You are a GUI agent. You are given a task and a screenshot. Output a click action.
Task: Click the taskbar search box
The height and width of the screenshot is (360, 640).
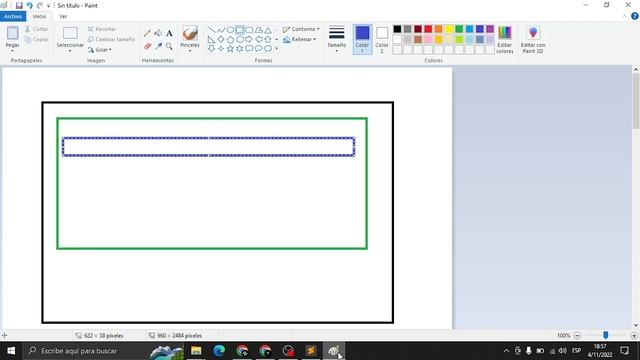click(103, 351)
